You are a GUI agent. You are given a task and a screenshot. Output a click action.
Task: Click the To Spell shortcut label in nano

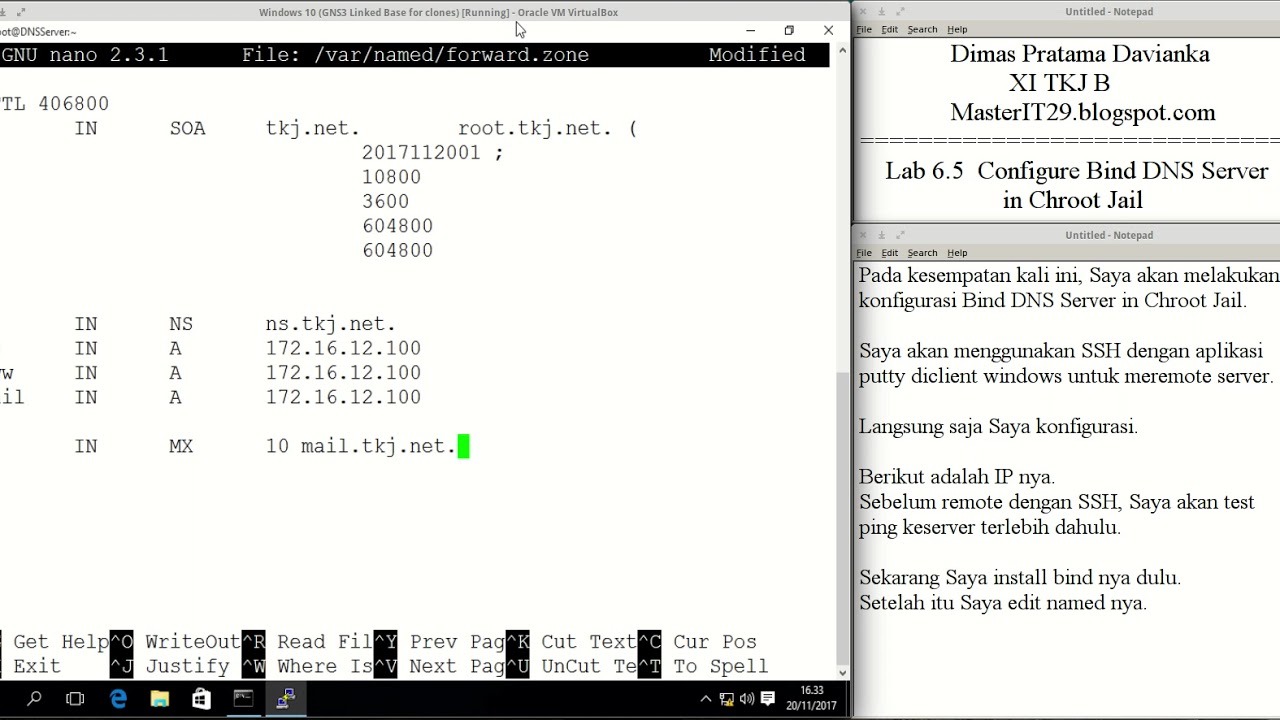pyautogui.click(x=721, y=666)
